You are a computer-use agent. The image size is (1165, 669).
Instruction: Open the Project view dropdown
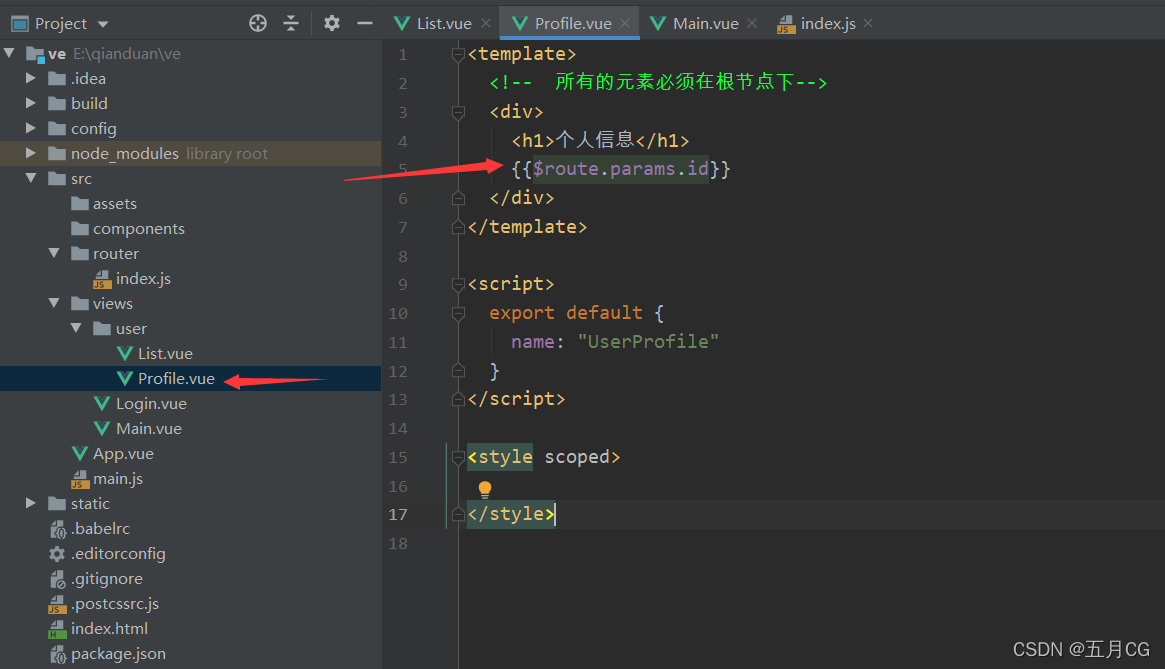coord(103,24)
